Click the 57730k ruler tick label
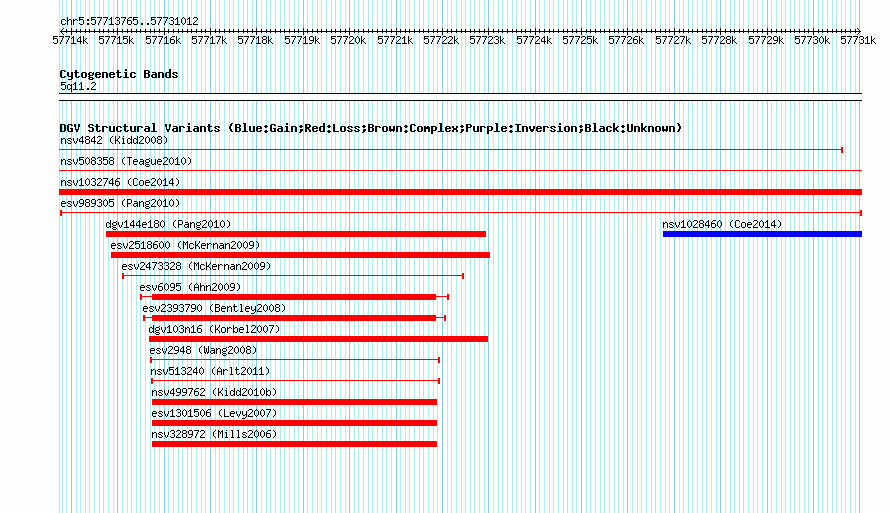890x513 pixels. click(812, 40)
